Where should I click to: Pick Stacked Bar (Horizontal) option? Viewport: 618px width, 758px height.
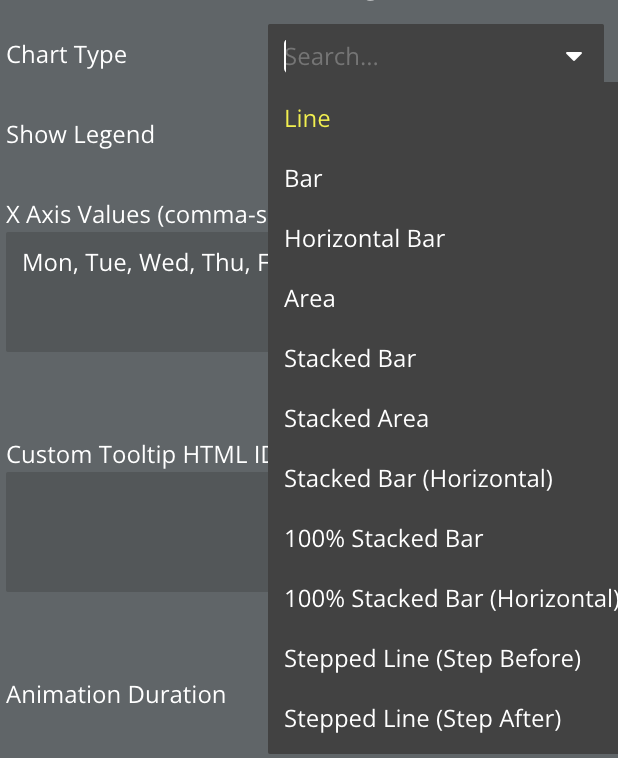pos(418,479)
